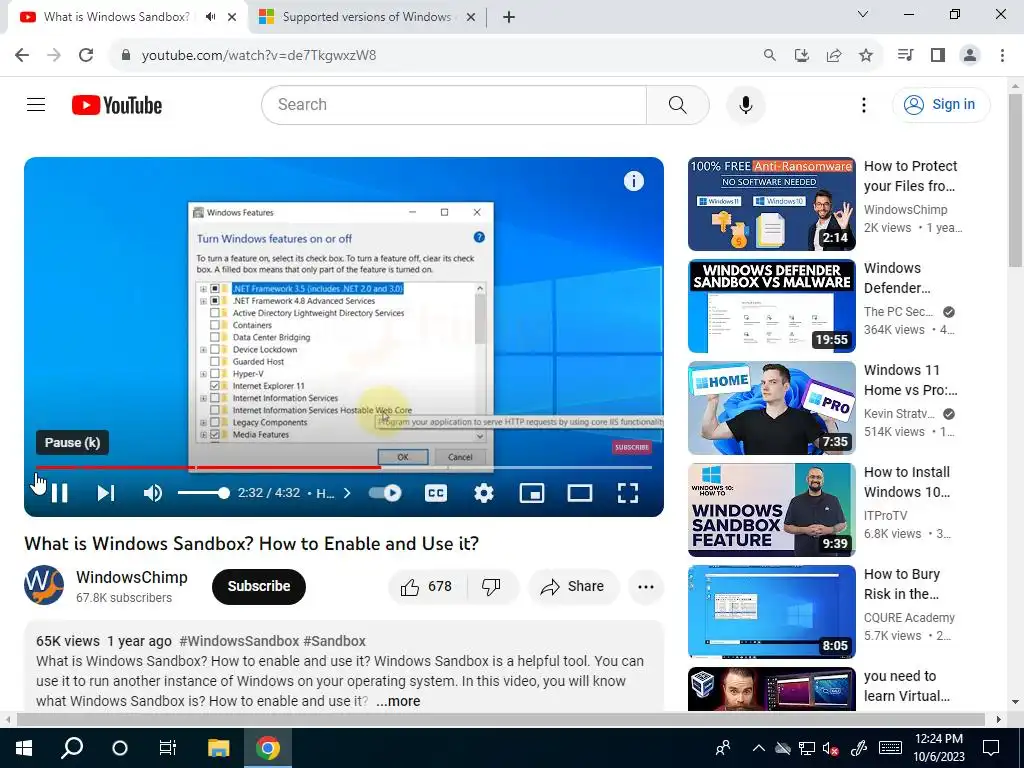Open How to Protect your Files video thumbnail
Screen dimensions: 1024x768
(771, 204)
